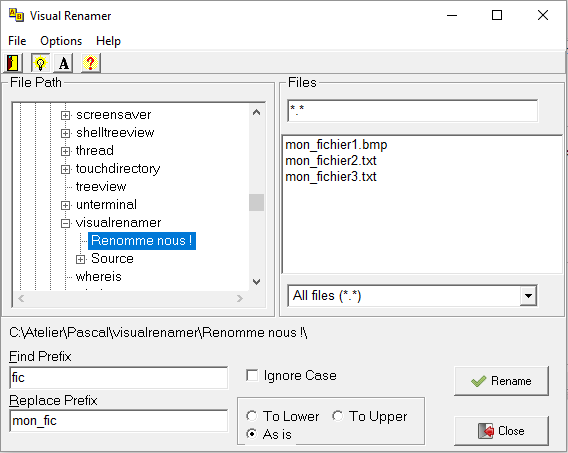This screenshot has height=453, width=568.
Task: Choose the To Lower radio option
Action: [x=251, y=416]
